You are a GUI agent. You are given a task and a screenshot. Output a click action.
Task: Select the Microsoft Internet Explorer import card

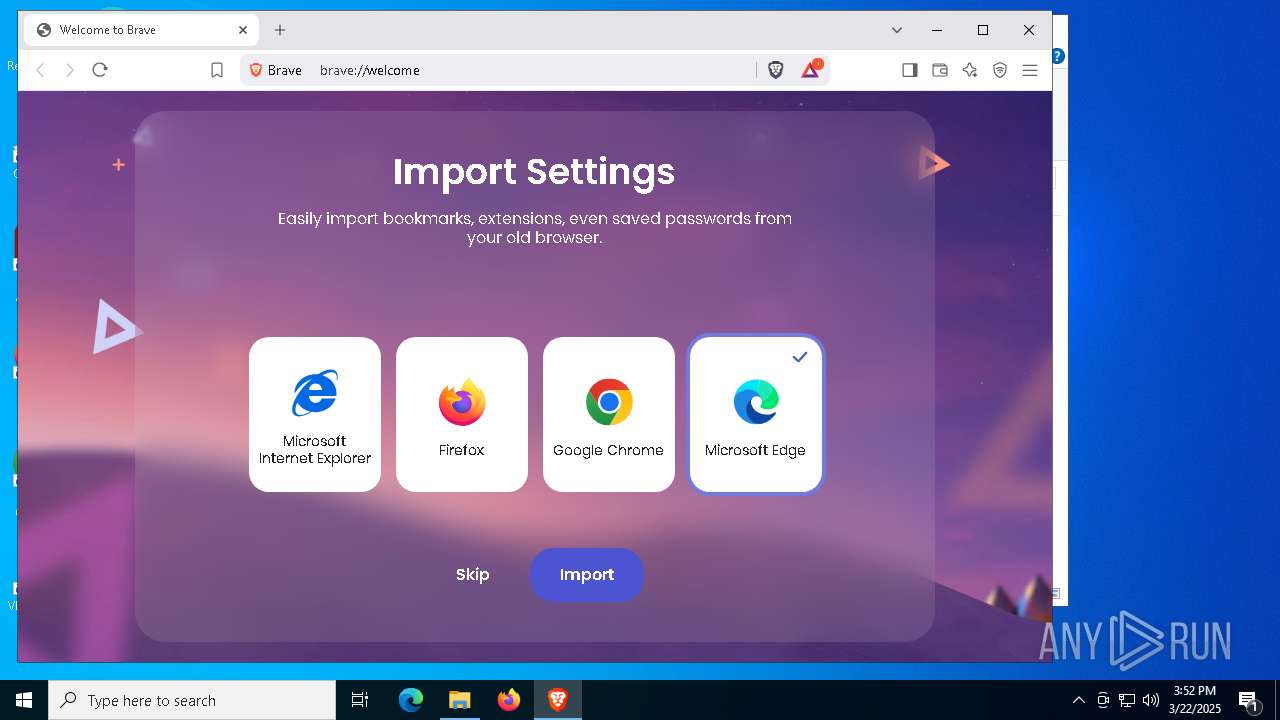[315, 414]
